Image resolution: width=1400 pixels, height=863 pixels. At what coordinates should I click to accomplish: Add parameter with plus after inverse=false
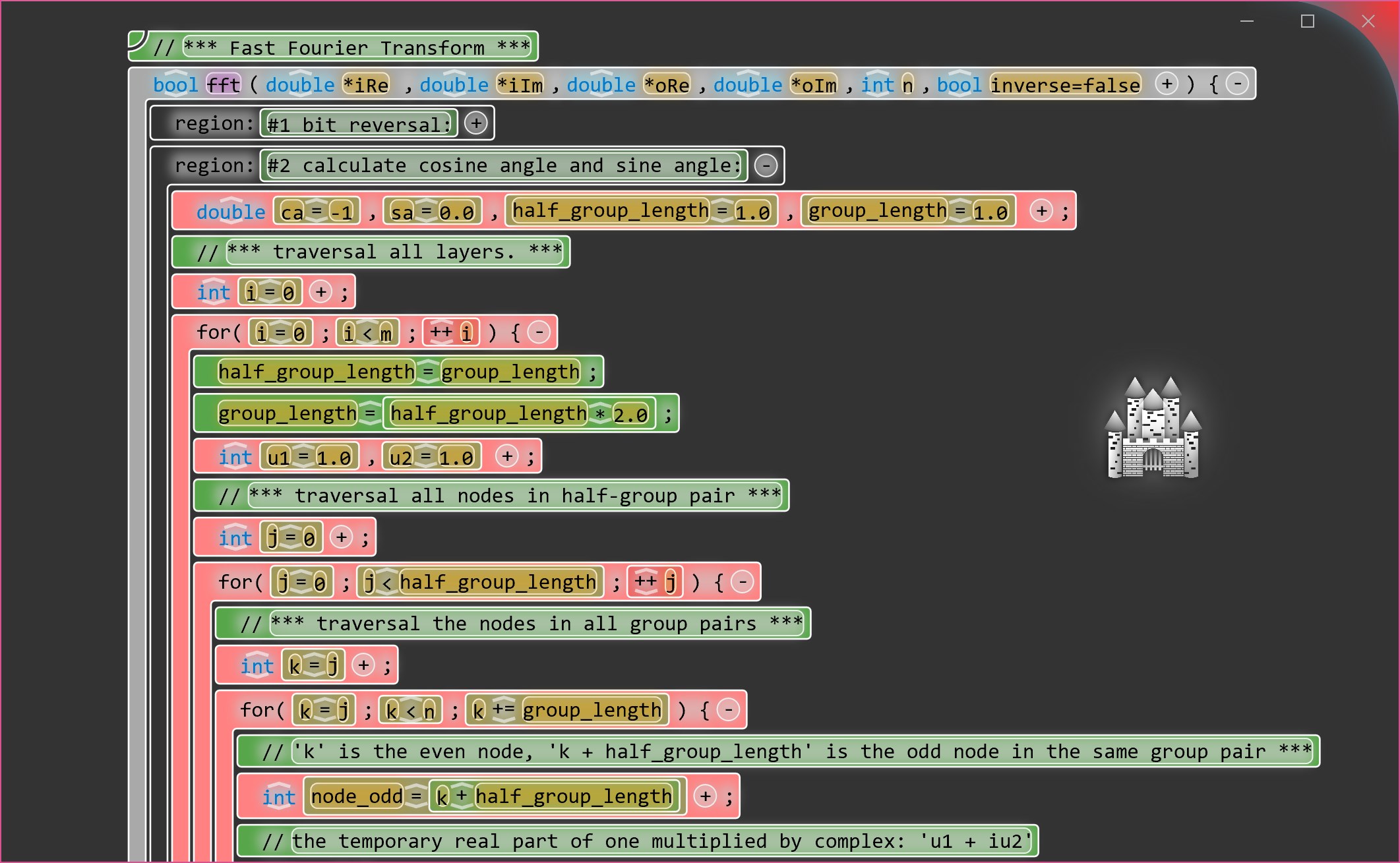coord(1167,84)
